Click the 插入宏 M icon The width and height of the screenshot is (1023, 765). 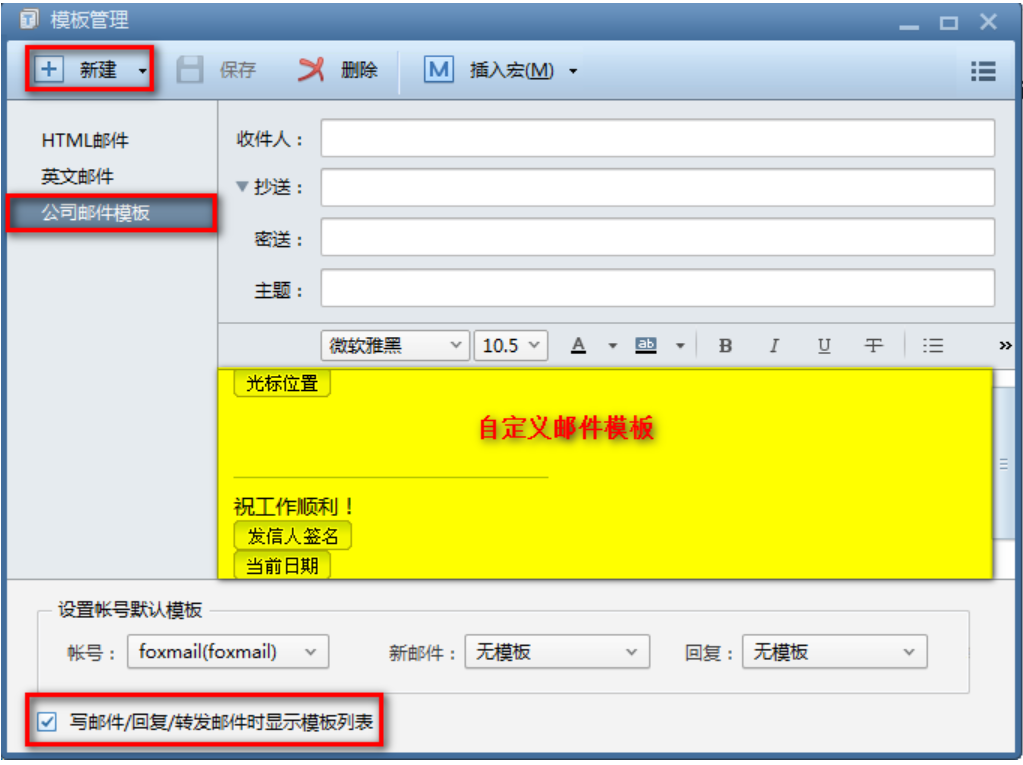437,70
